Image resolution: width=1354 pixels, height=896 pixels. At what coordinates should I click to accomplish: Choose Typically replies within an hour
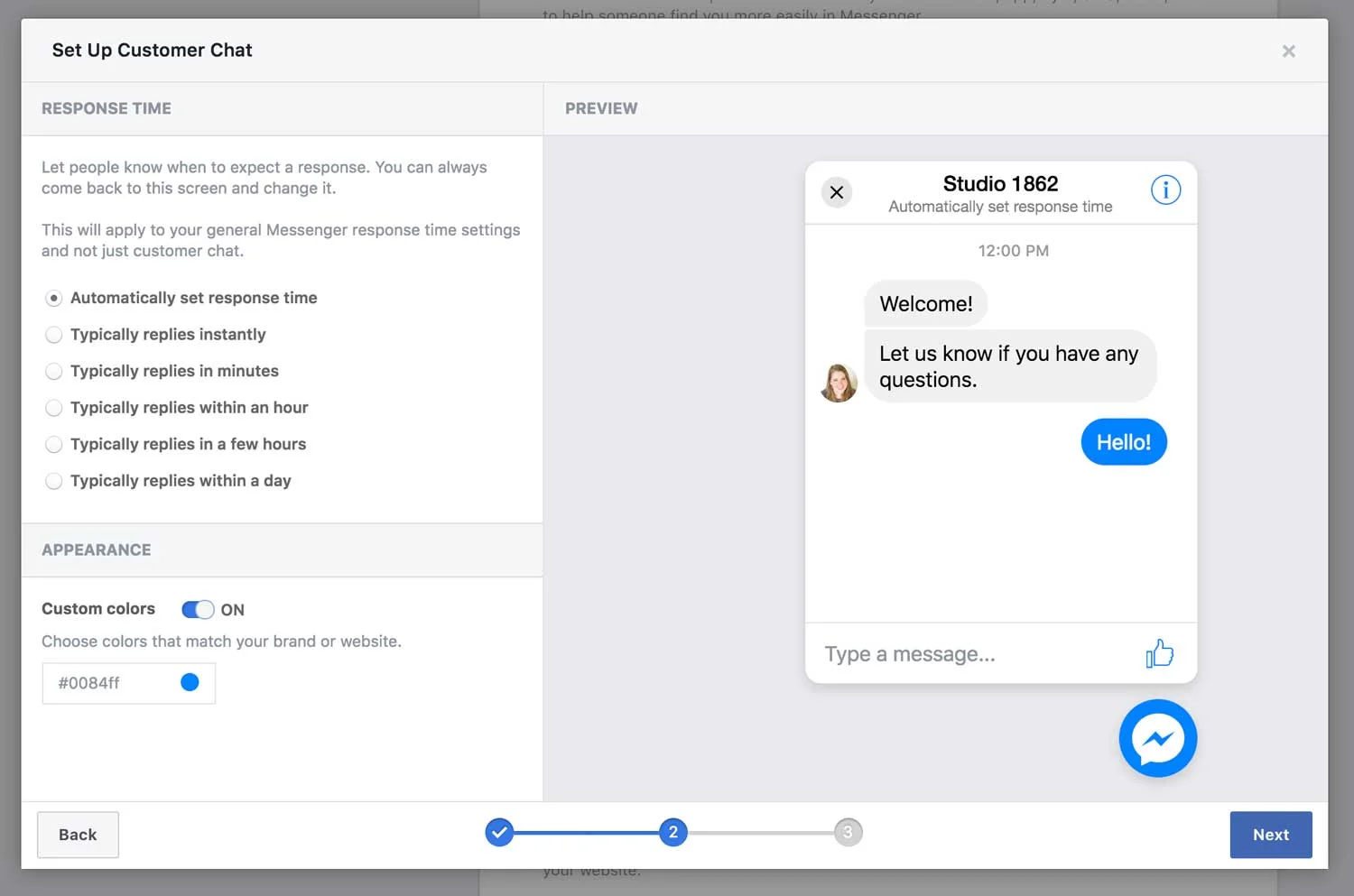(54, 408)
